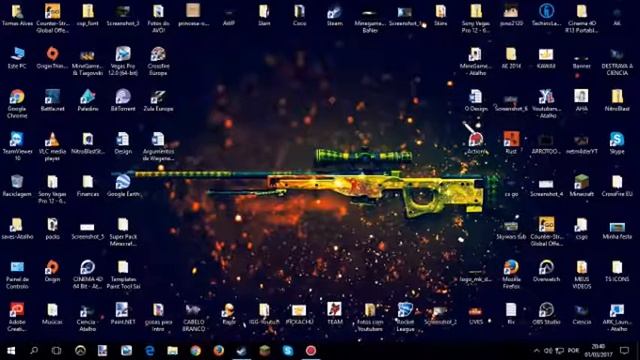
Task: Open the TS ICONS file
Action: tap(617, 271)
